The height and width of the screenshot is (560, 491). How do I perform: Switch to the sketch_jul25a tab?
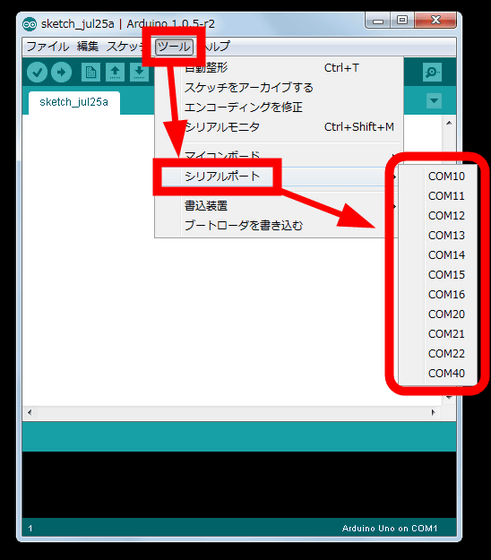pyautogui.click(x=74, y=102)
